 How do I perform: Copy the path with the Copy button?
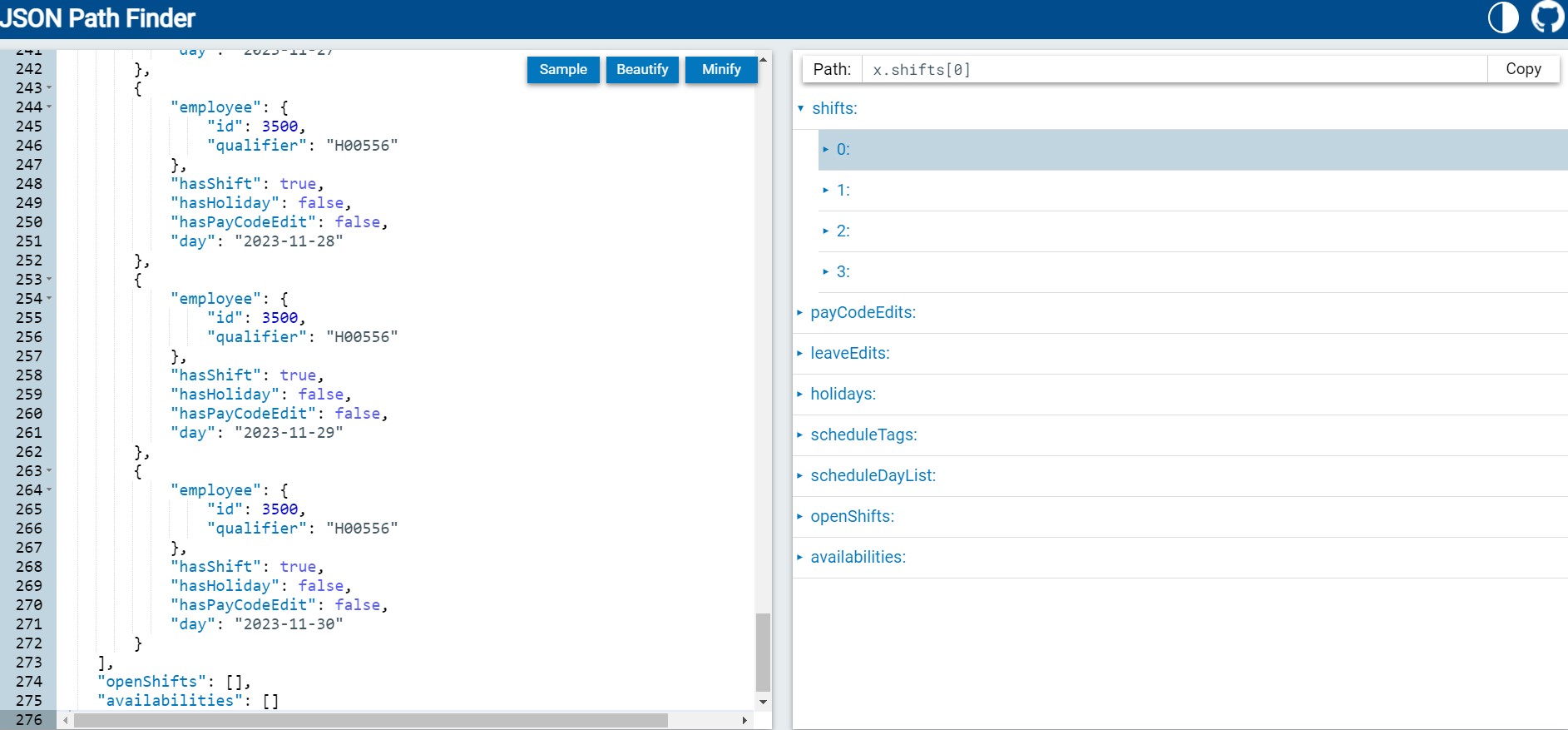pyautogui.click(x=1523, y=69)
